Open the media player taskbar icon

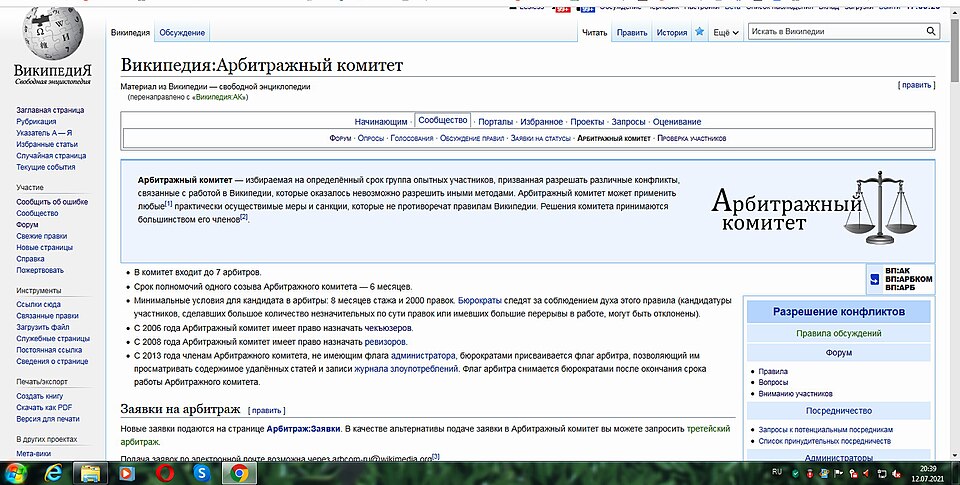[127, 473]
